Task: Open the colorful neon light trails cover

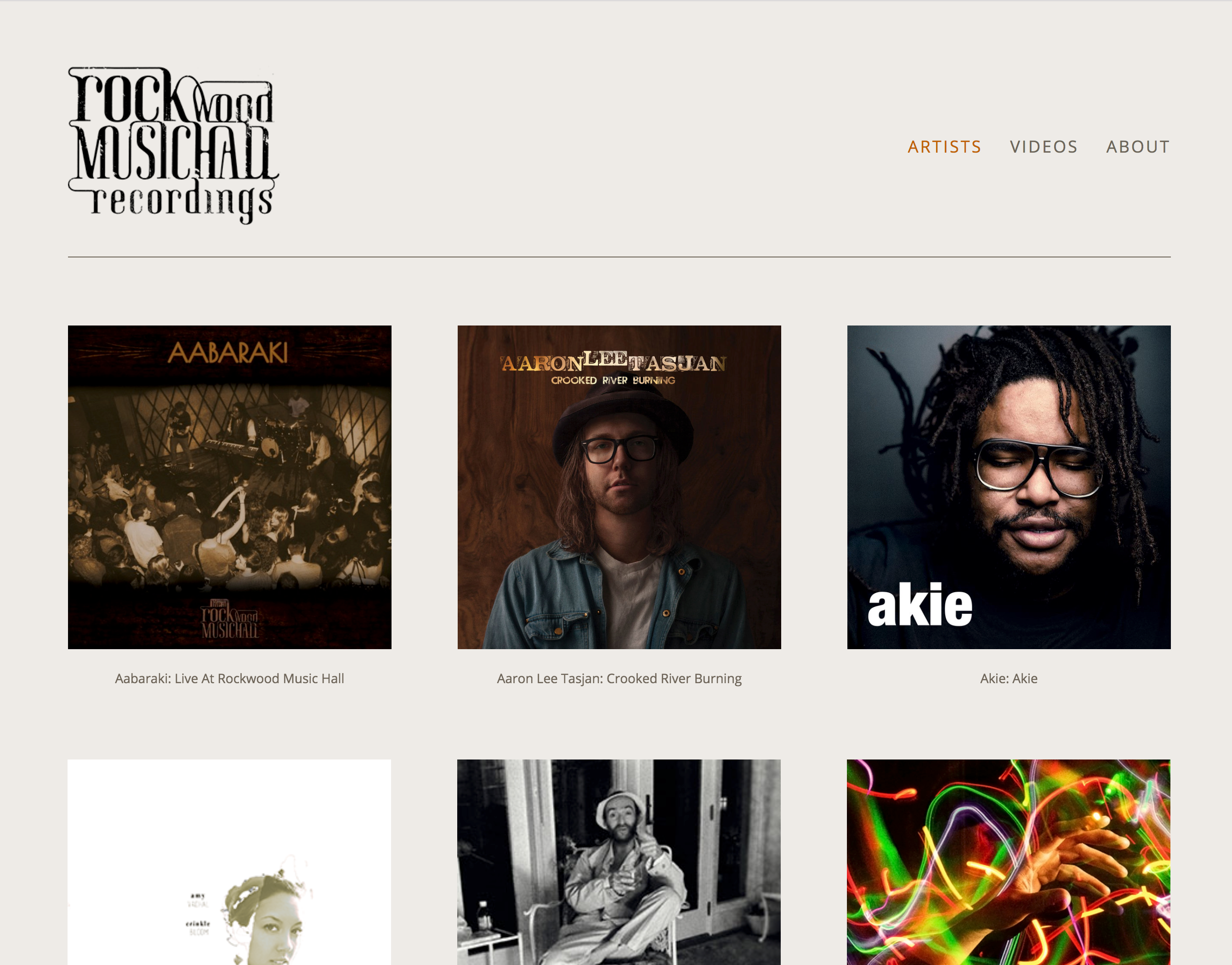Action: [x=1008, y=862]
